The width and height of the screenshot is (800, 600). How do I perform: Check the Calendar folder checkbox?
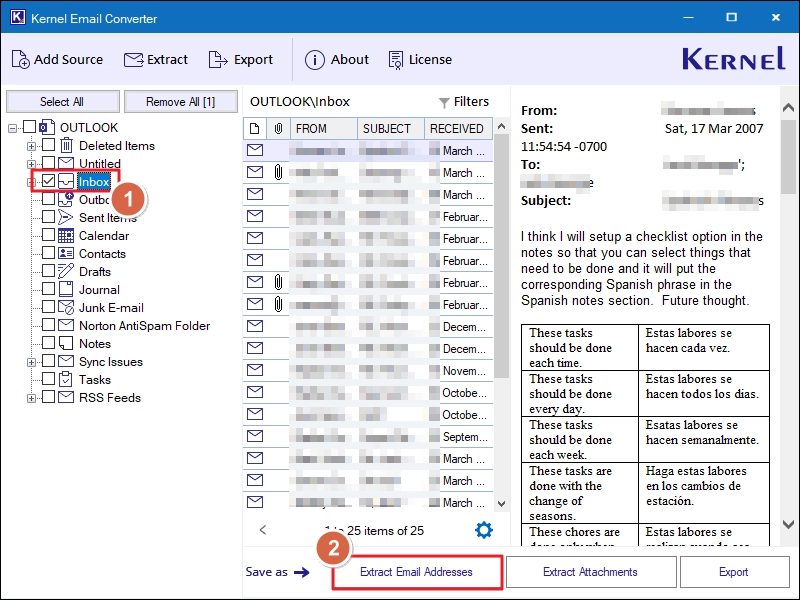tap(48, 235)
